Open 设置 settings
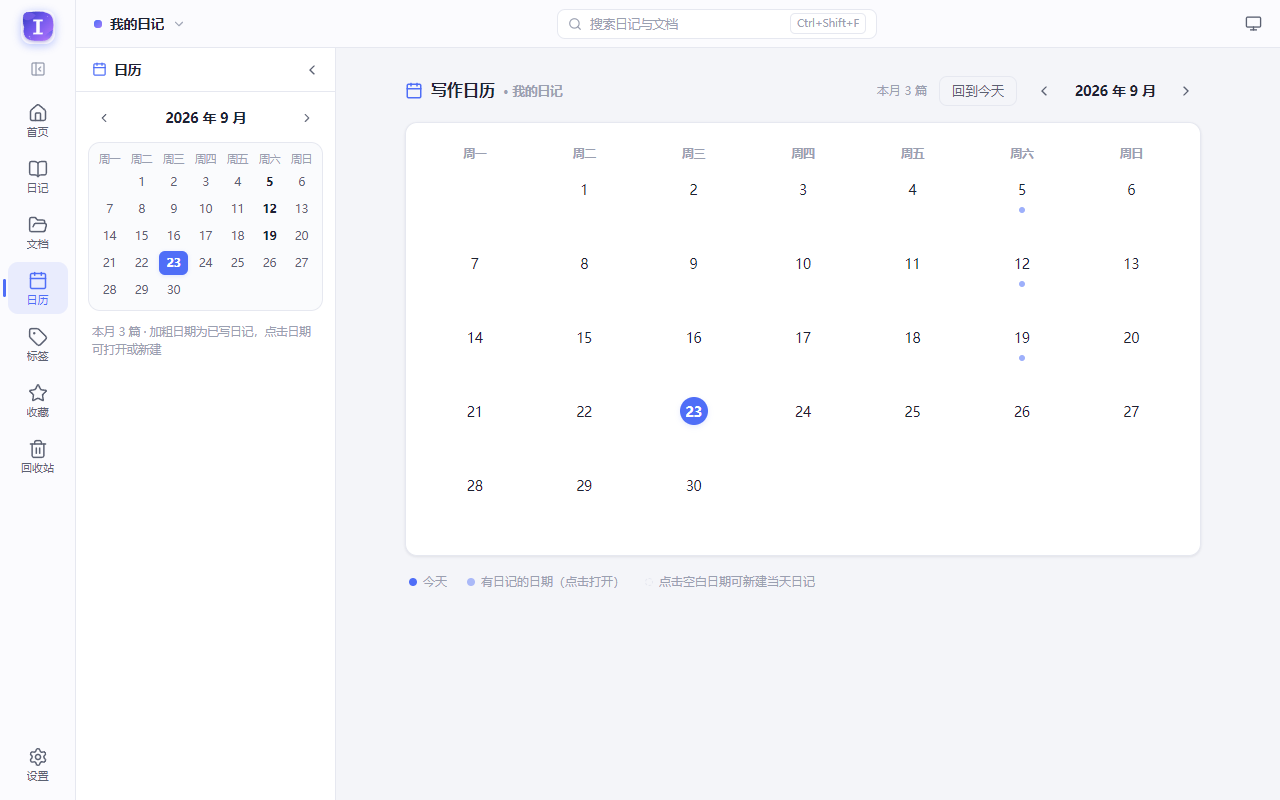 click(38, 764)
